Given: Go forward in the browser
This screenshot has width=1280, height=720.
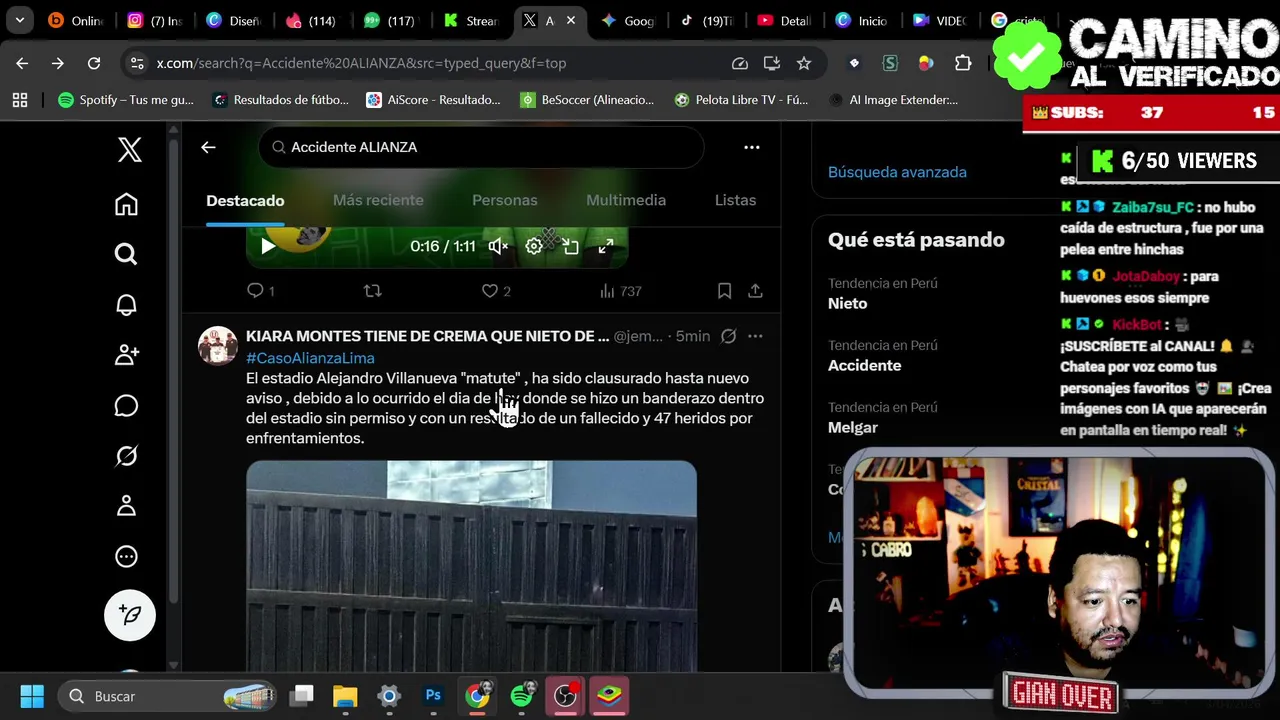Looking at the screenshot, I should [x=58, y=63].
